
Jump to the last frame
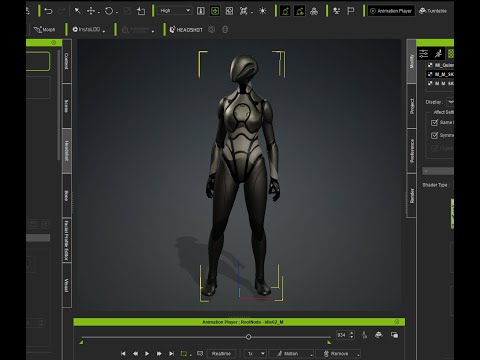click(x=171, y=354)
